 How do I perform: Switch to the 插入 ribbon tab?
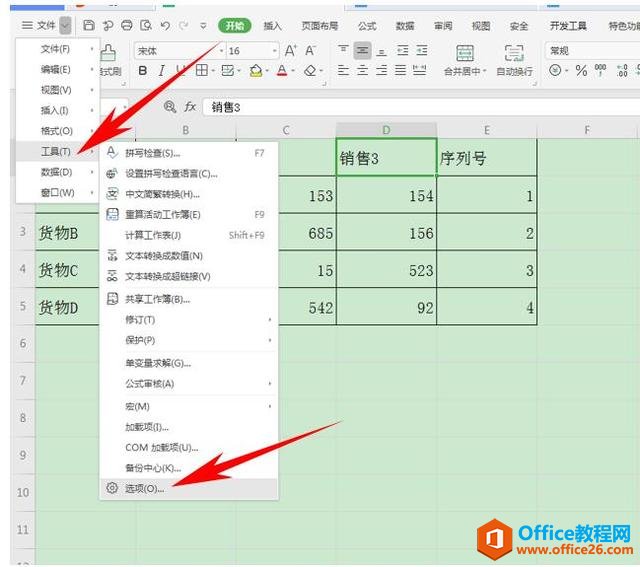point(273,26)
